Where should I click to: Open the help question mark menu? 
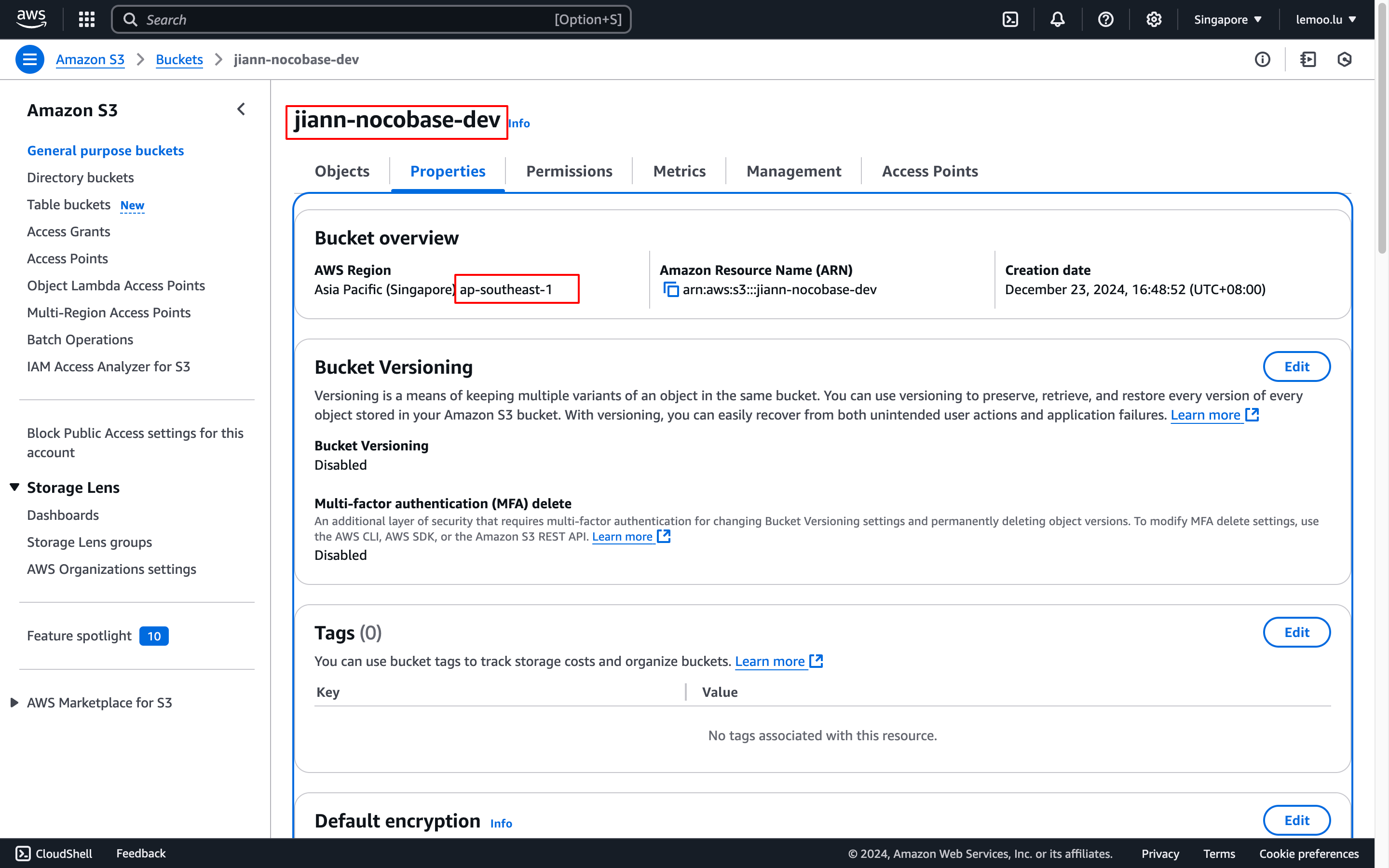click(x=1105, y=19)
